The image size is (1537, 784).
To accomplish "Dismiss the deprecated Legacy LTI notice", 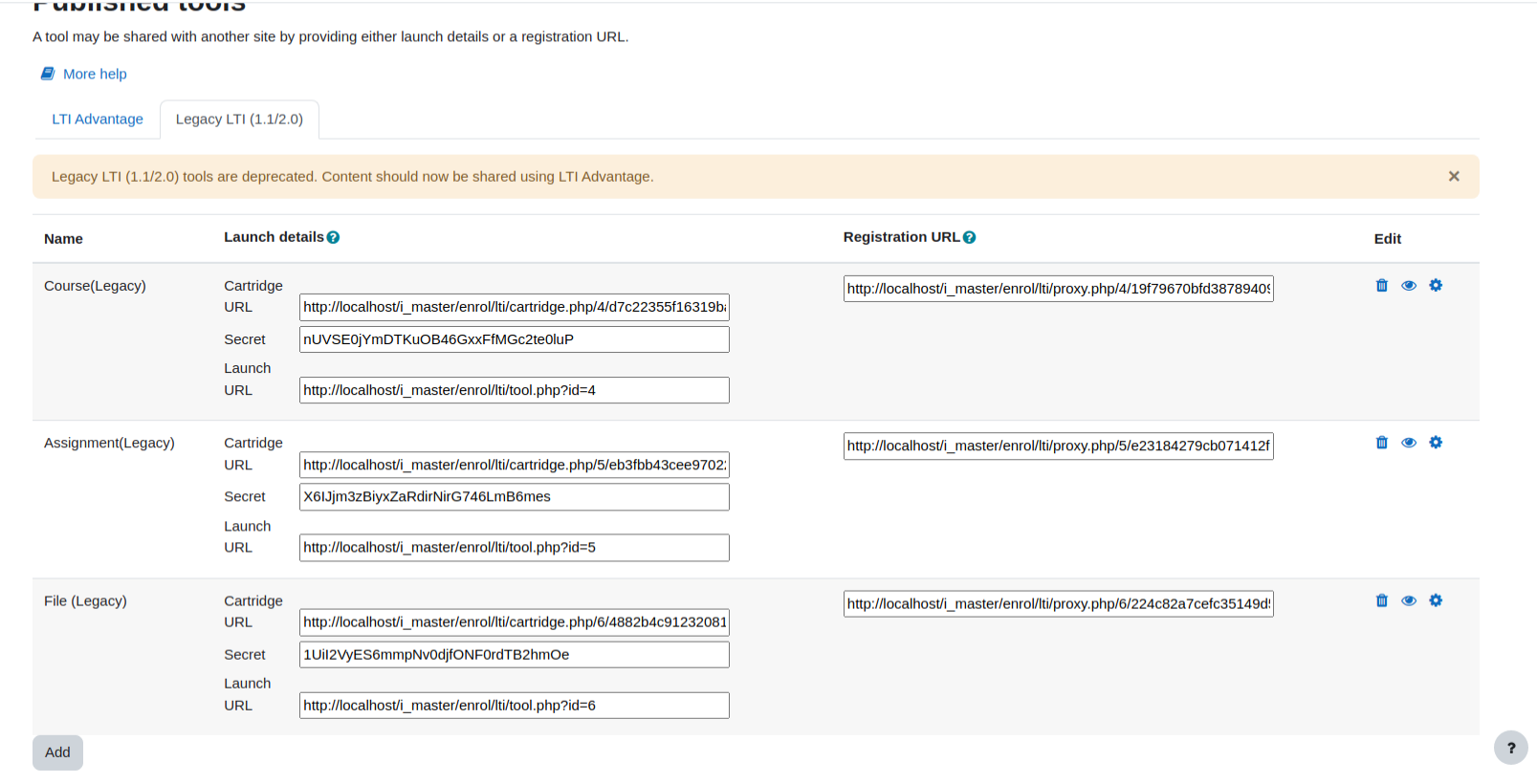I will pos(1454,176).
